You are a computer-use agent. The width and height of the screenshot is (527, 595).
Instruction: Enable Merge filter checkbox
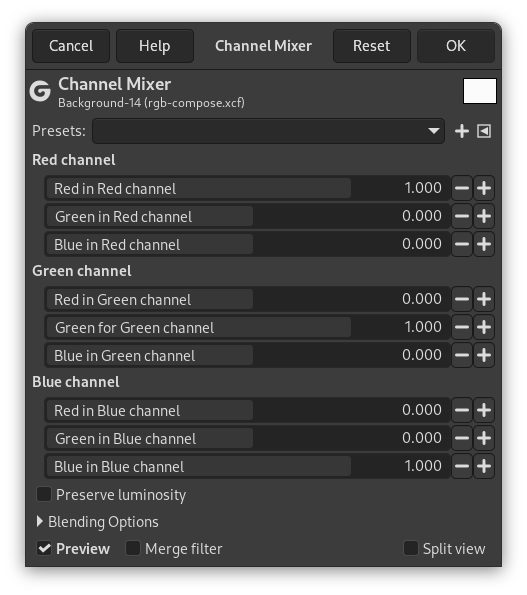point(133,549)
